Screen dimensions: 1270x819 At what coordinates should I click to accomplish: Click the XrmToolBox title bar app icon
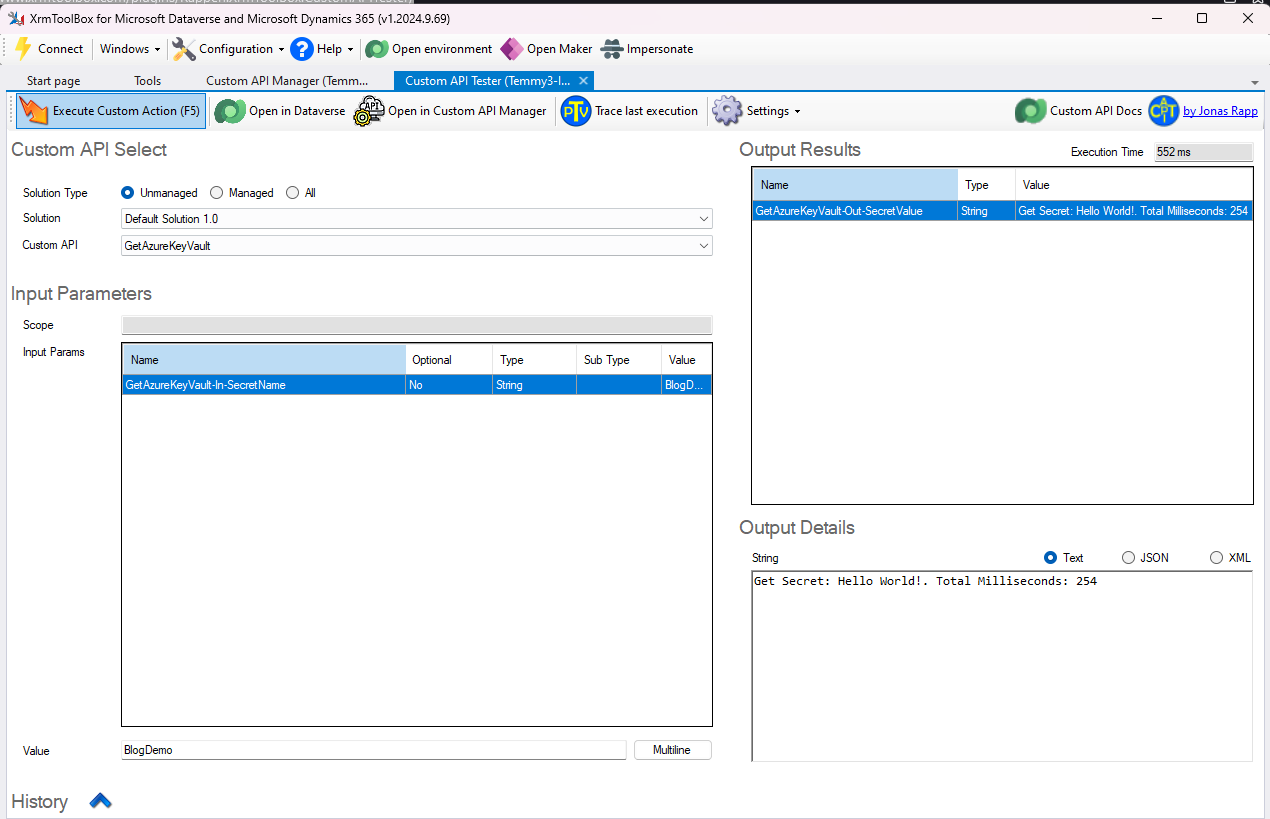pyautogui.click(x=16, y=18)
